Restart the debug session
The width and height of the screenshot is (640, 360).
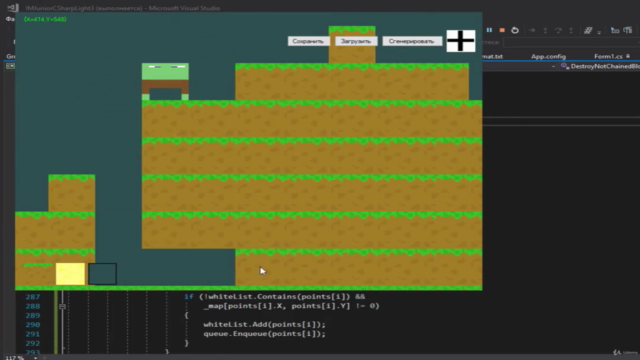pos(515,30)
